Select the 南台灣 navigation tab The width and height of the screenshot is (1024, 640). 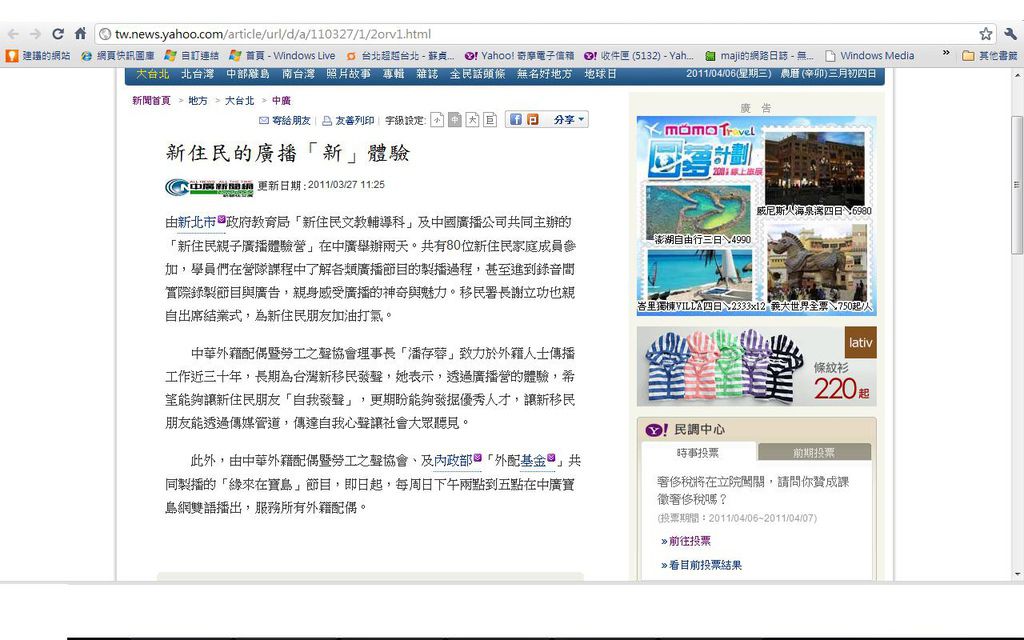pyautogui.click(x=298, y=74)
